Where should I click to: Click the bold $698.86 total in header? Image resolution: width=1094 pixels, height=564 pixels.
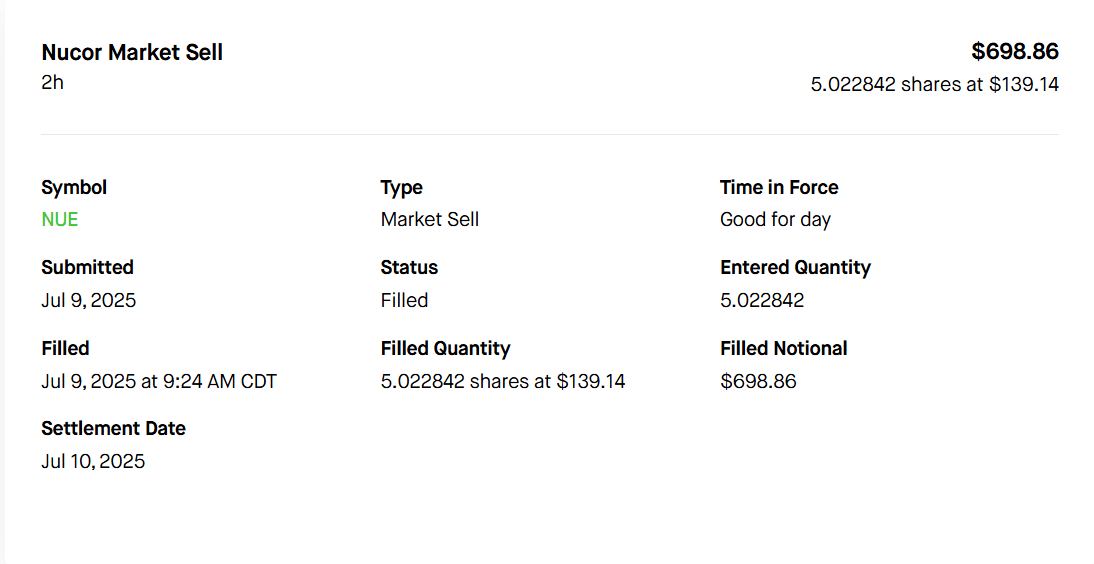tap(1014, 52)
